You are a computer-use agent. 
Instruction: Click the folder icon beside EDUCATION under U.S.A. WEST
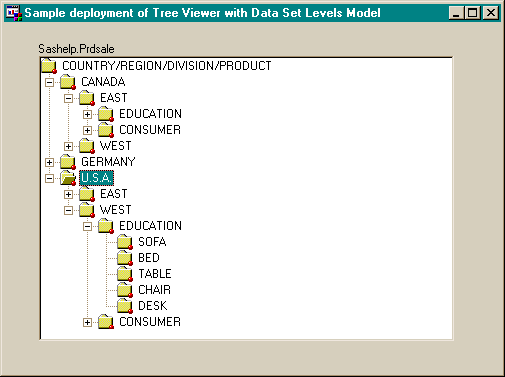point(106,226)
